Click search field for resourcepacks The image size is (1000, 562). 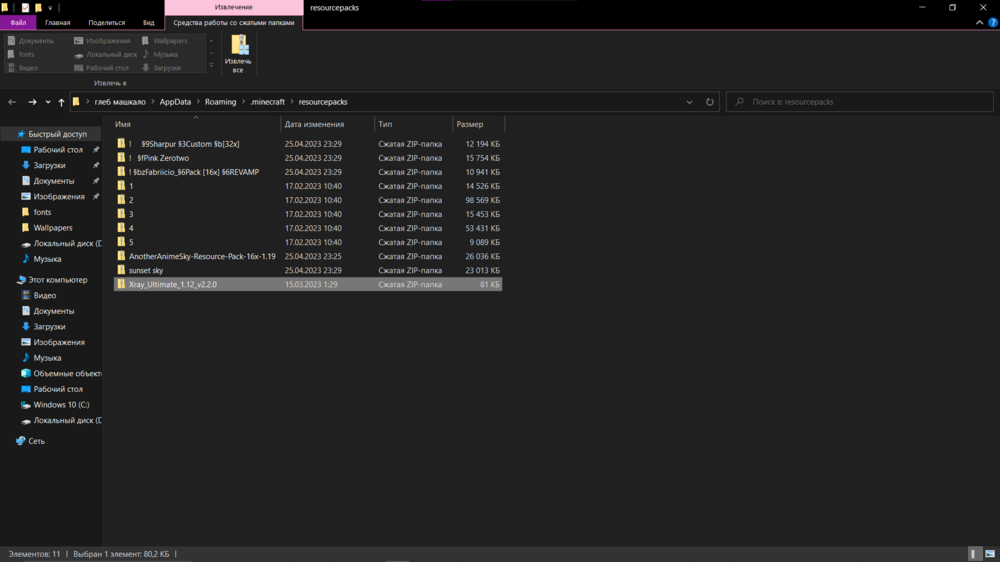(x=860, y=102)
